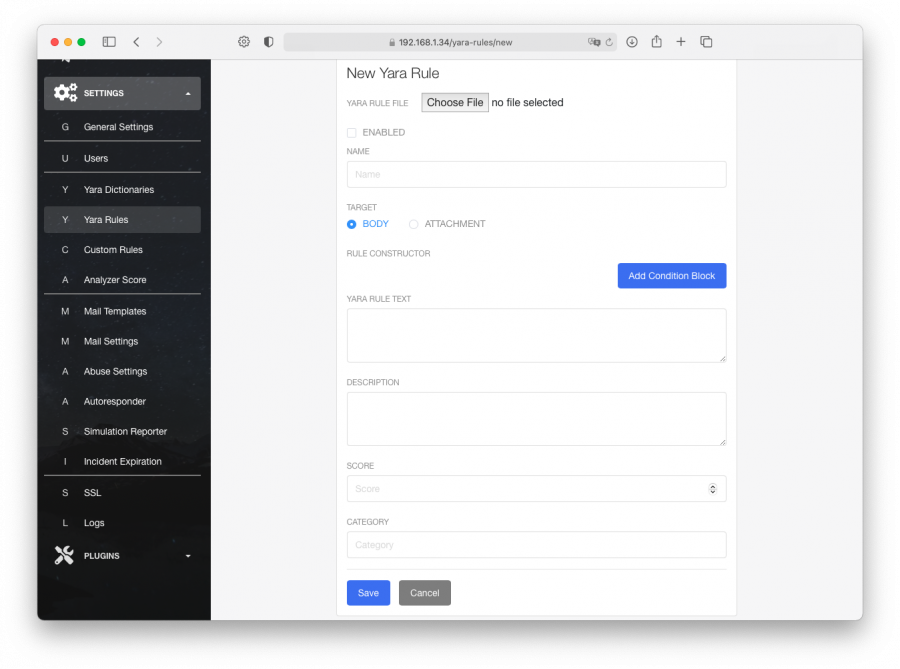Select the Attachment target radio button

414,224
